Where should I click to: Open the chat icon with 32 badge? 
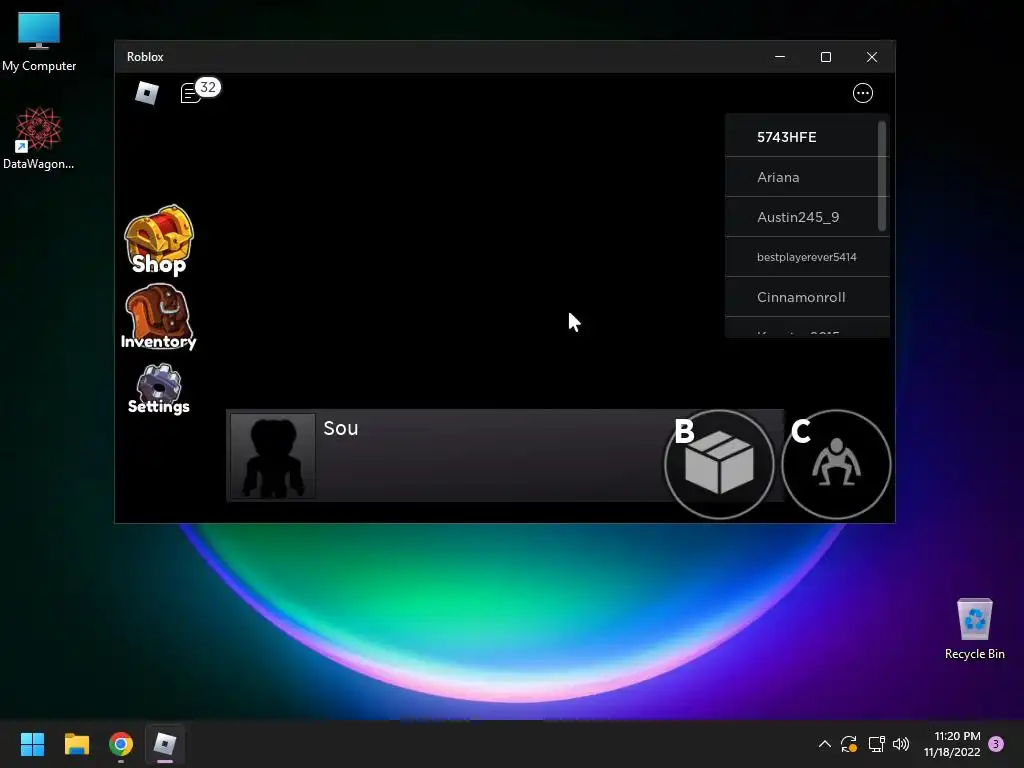pyautogui.click(x=199, y=91)
